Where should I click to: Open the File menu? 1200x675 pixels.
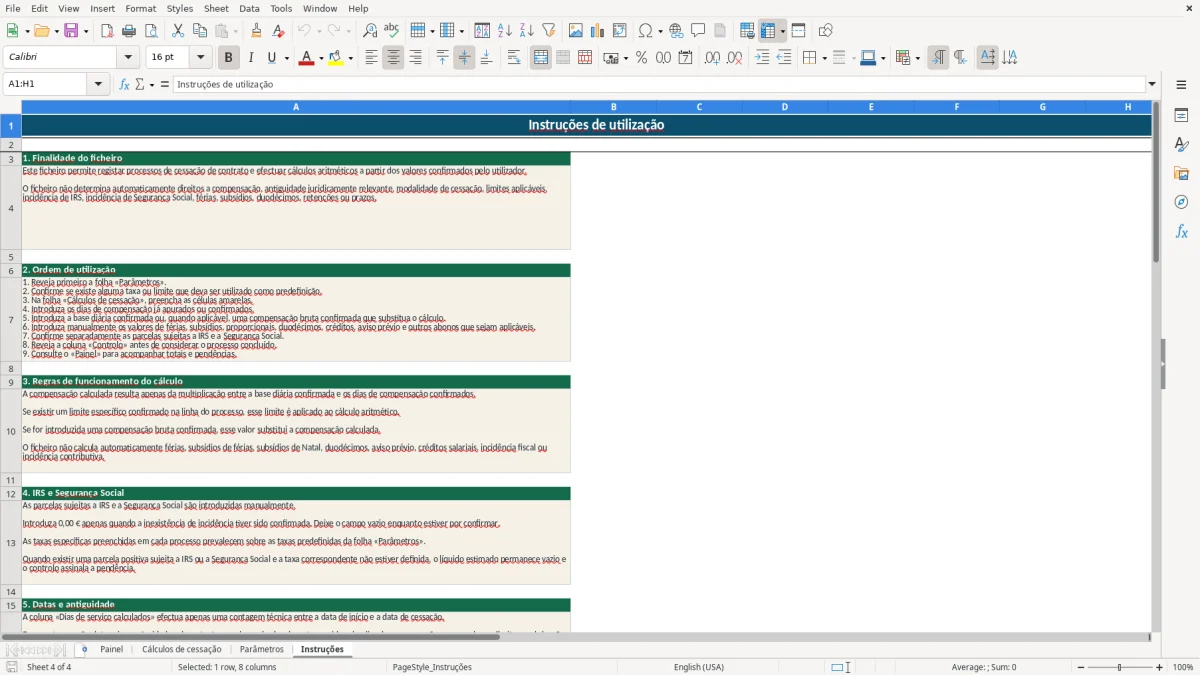pyautogui.click(x=13, y=8)
